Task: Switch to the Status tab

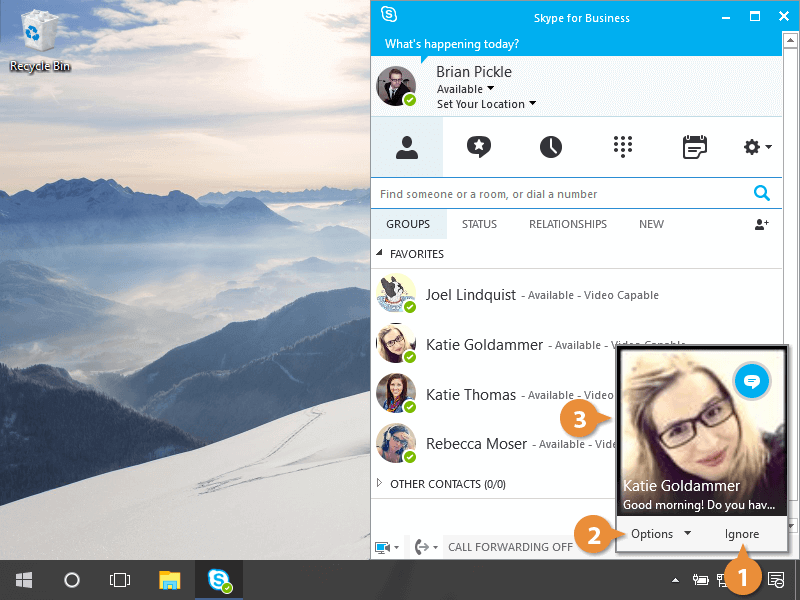Action: [479, 225]
